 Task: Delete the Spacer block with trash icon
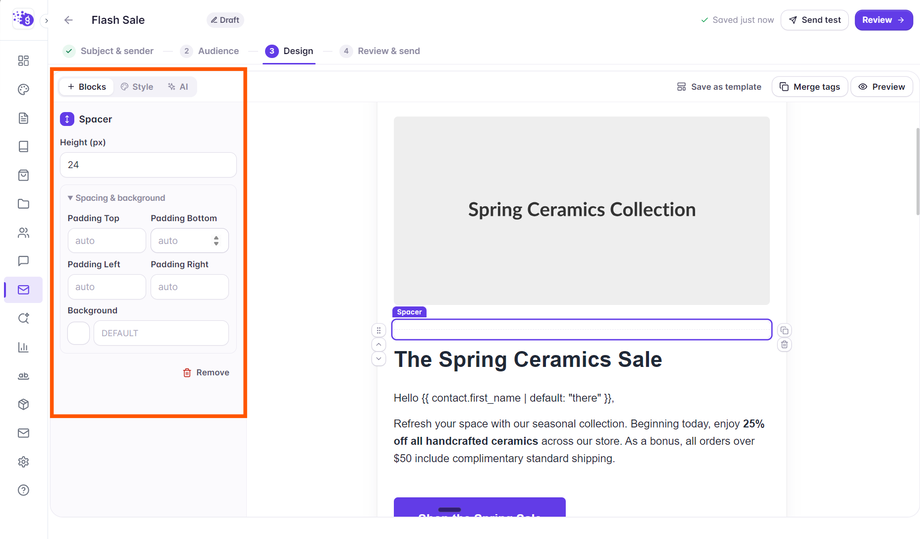(x=784, y=345)
